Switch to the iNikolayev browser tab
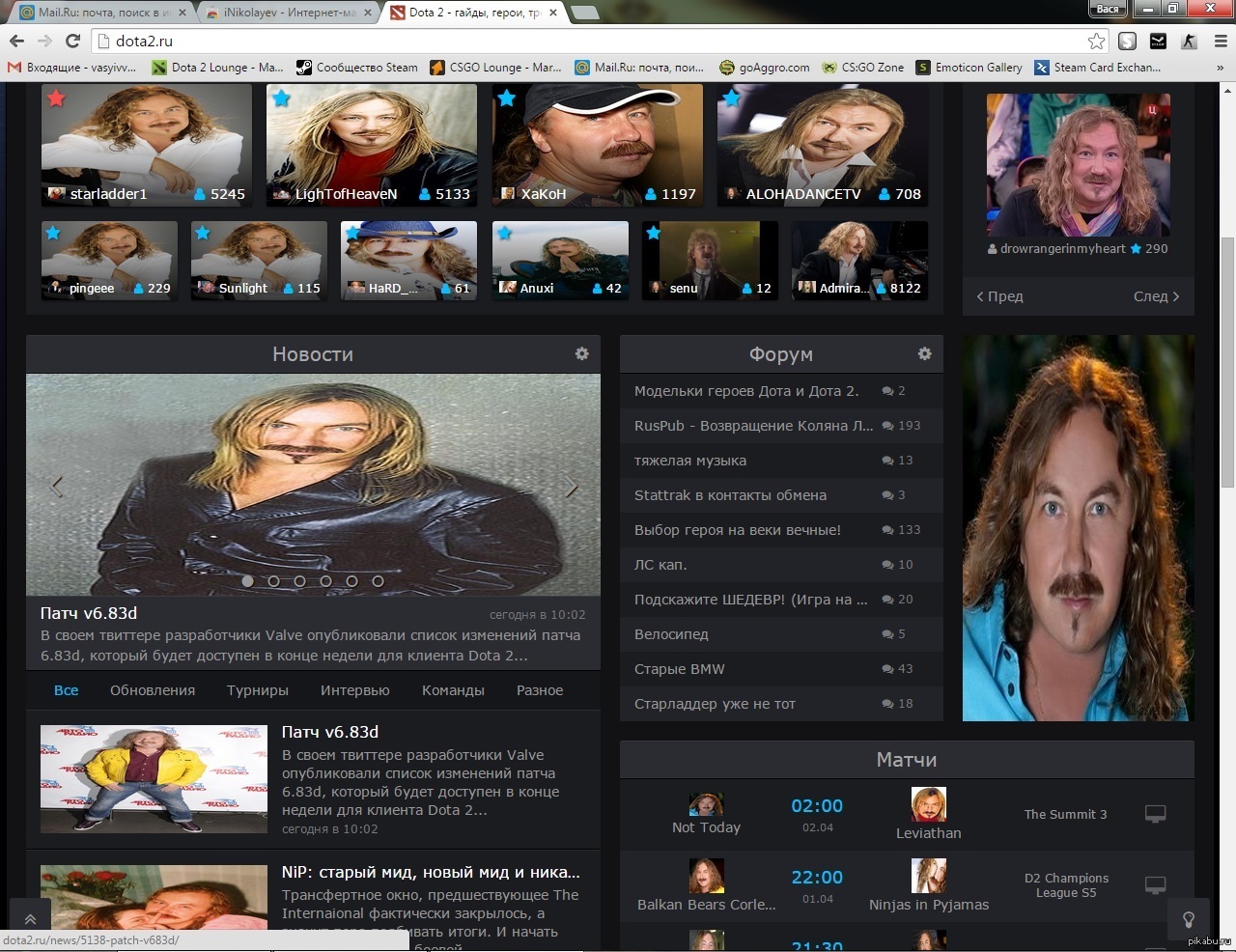This screenshot has height=952, width=1236. (290, 13)
